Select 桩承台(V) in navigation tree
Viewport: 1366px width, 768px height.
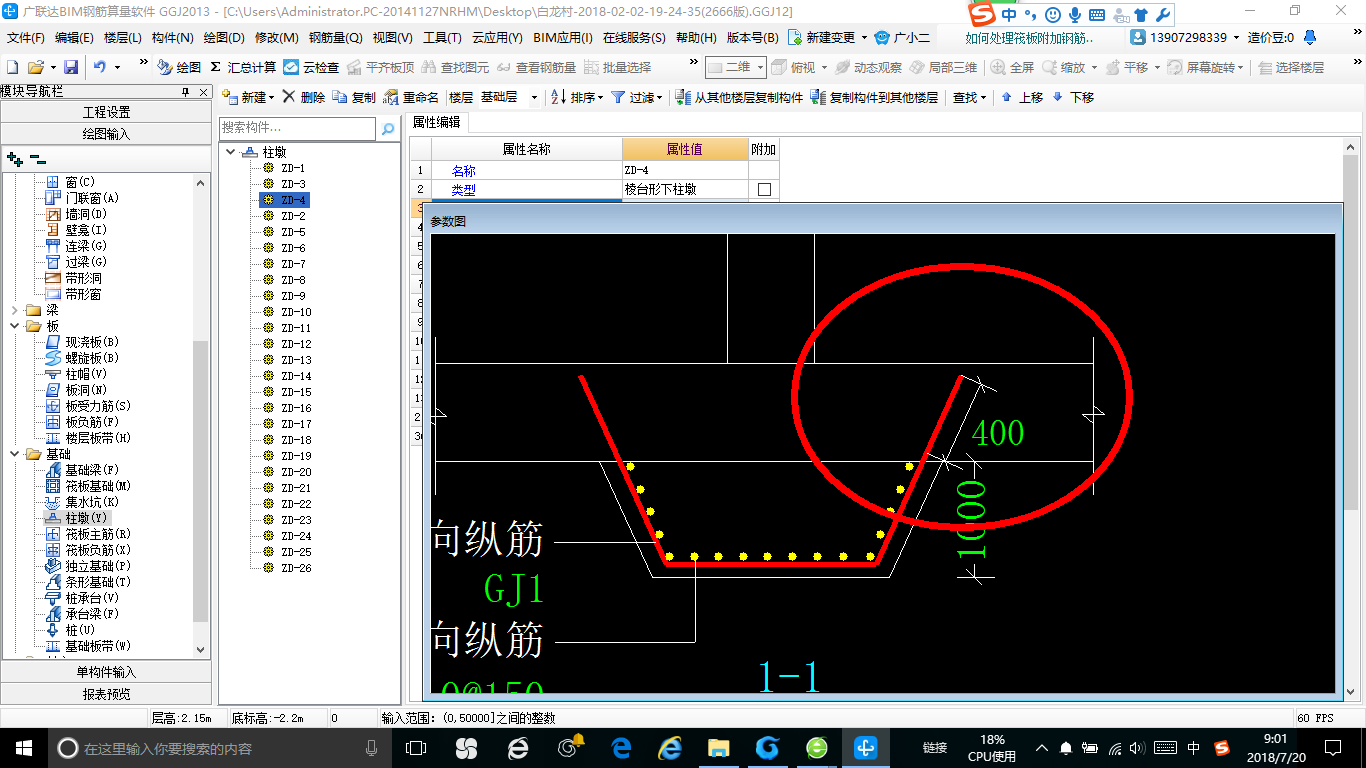click(x=82, y=598)
